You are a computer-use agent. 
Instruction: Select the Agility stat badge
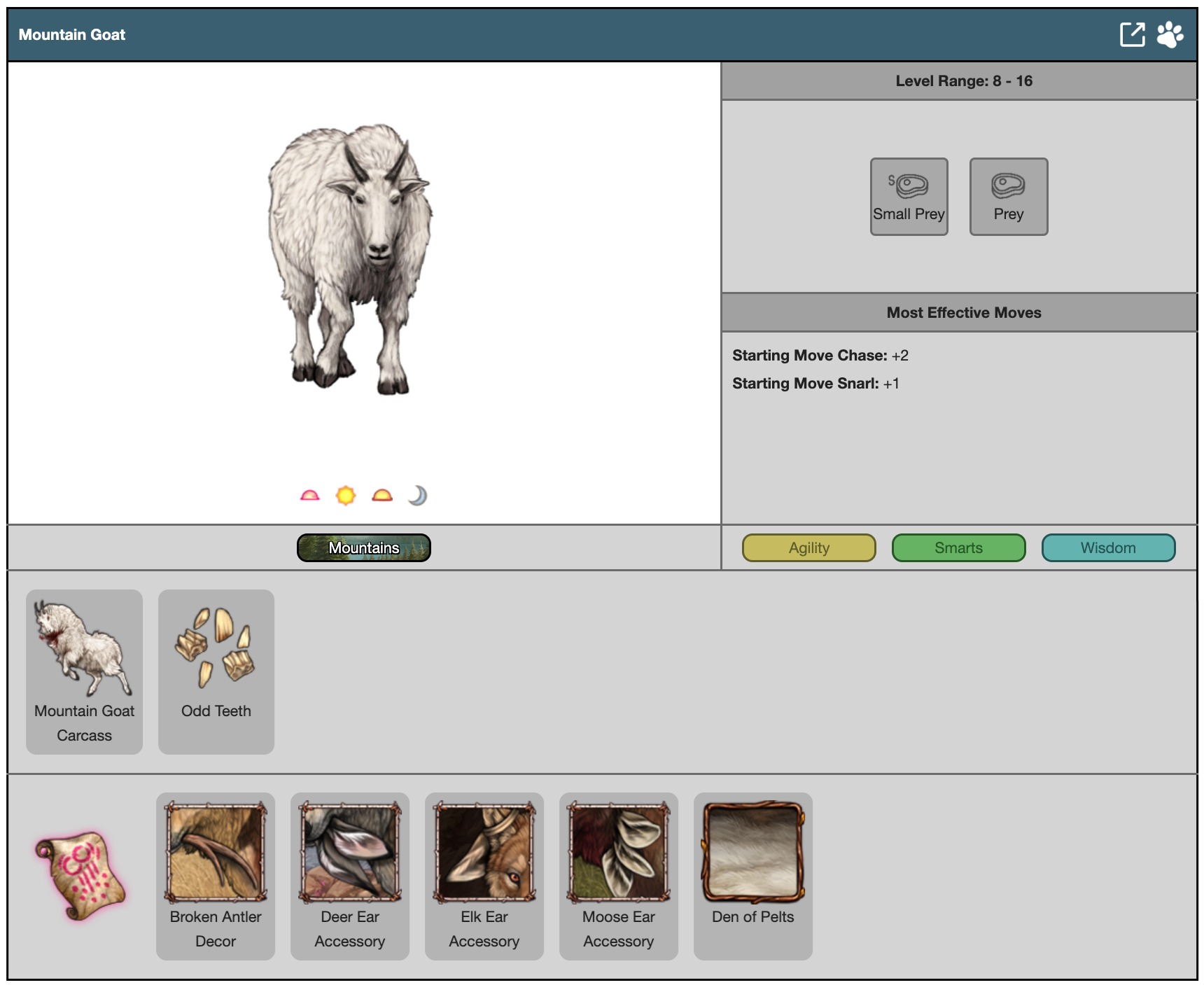[x=808, y=547]
